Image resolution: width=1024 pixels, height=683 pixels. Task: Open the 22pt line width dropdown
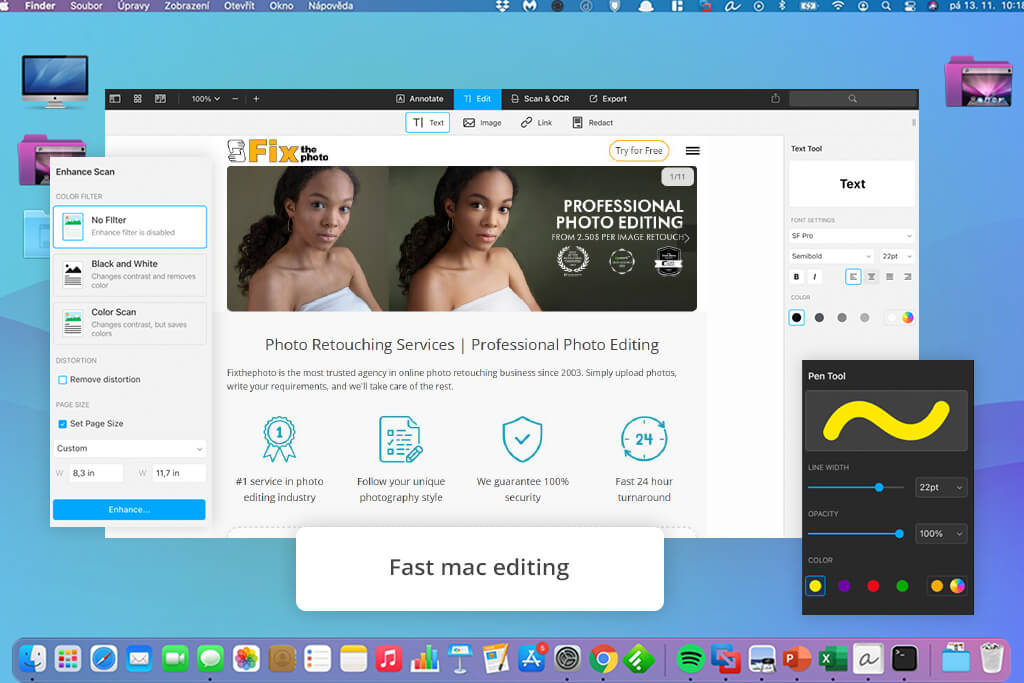click(940, 487)
